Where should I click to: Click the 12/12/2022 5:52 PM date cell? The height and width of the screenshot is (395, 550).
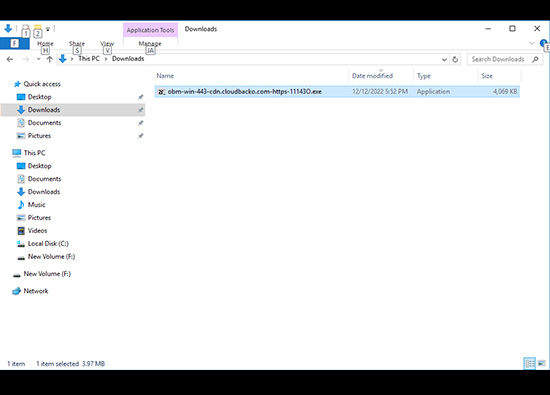(x=380, y=92)
